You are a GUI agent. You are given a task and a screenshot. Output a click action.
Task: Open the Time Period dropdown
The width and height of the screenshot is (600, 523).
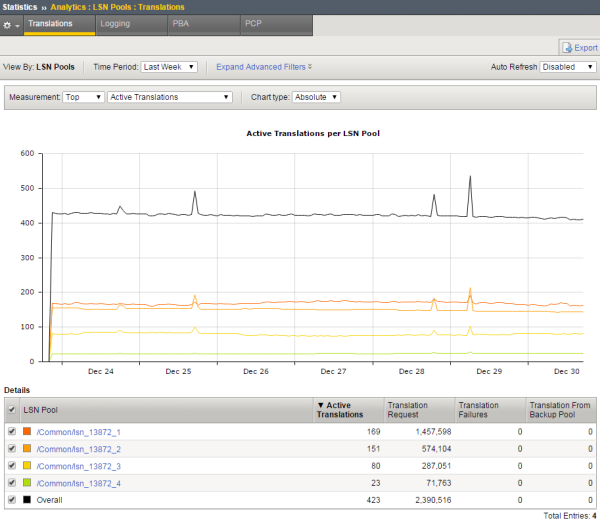169,67
